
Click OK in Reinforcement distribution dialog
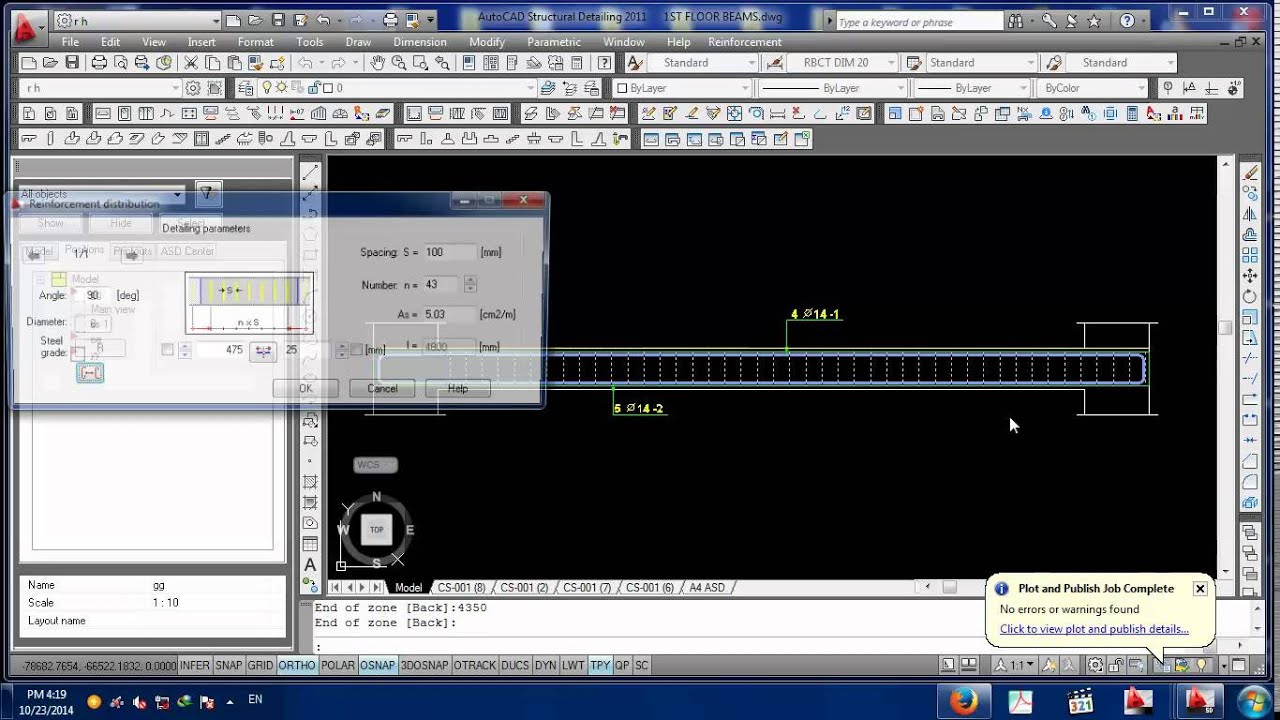306,388
